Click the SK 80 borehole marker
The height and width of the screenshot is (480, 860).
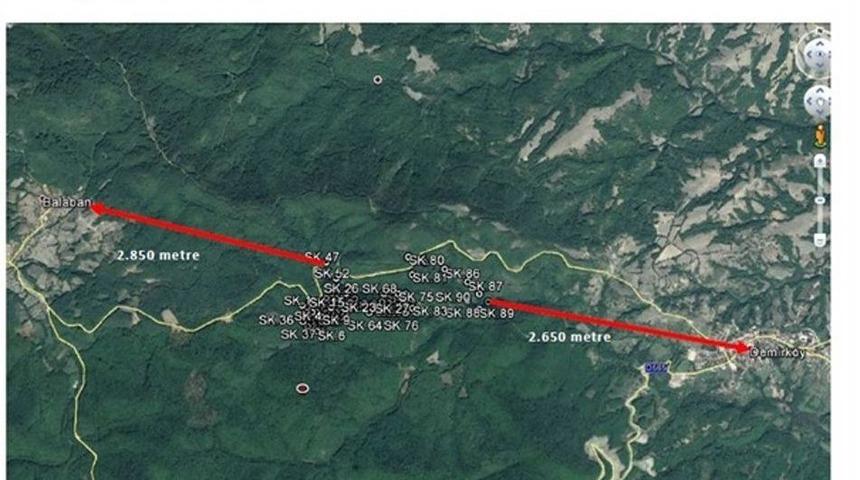(x=426, y=260)
